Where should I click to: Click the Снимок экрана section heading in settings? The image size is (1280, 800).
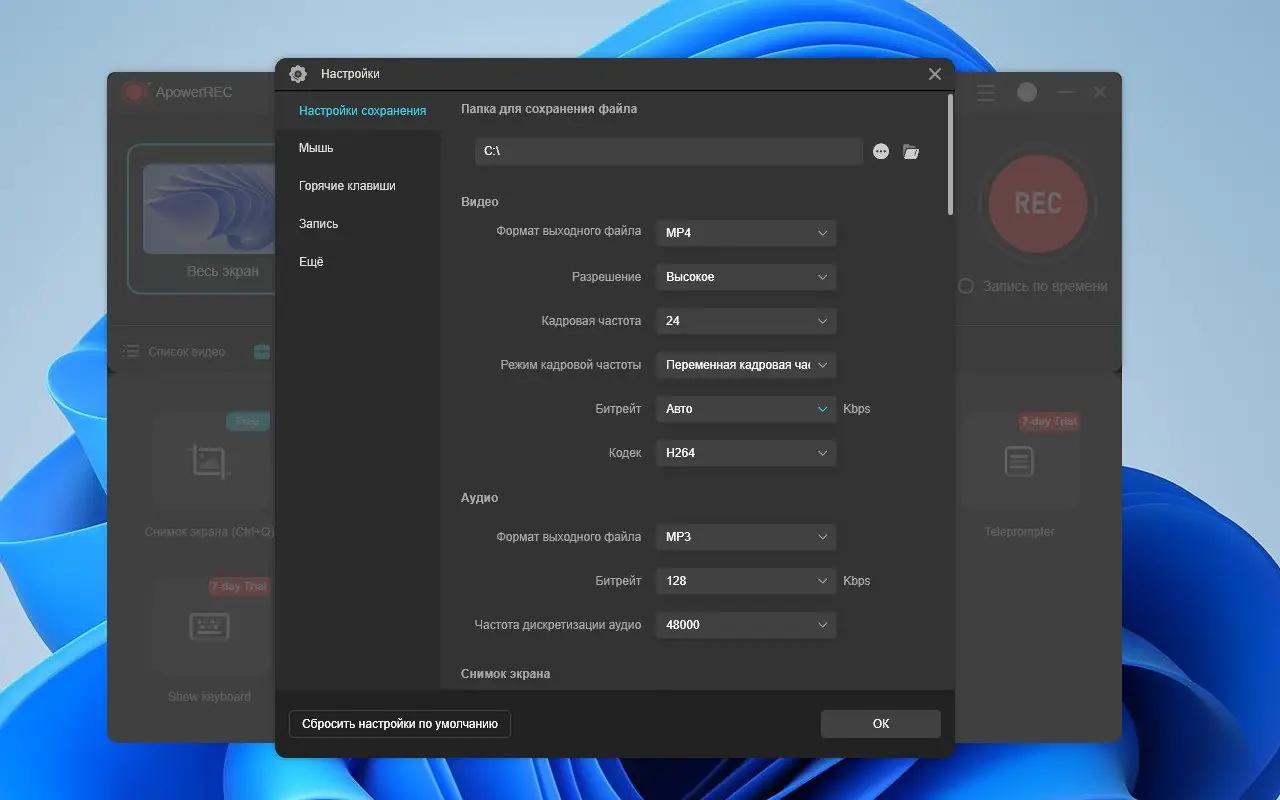tap(506, 674)
